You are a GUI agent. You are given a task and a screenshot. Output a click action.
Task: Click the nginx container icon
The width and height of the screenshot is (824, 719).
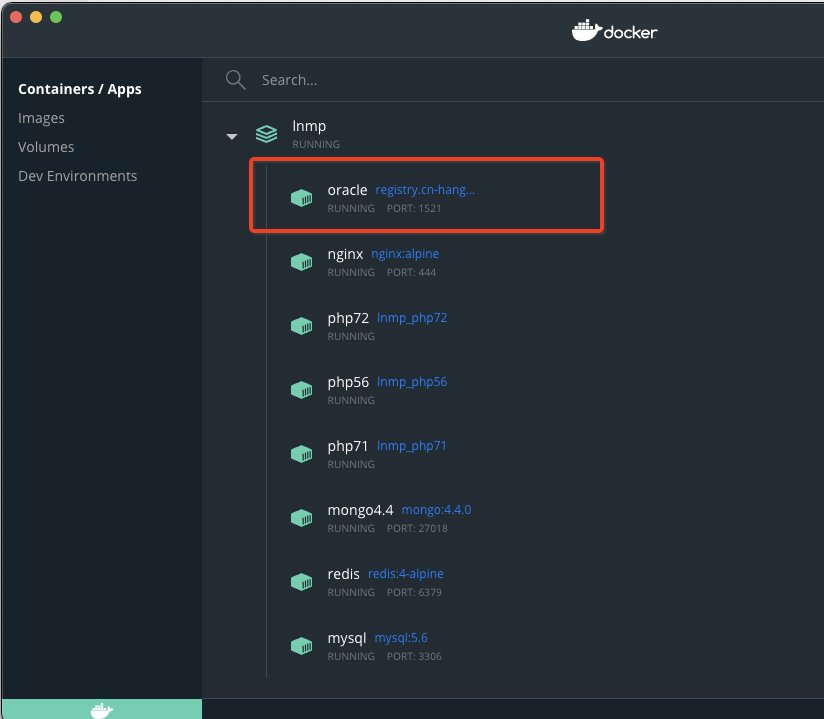click(301, 262)
